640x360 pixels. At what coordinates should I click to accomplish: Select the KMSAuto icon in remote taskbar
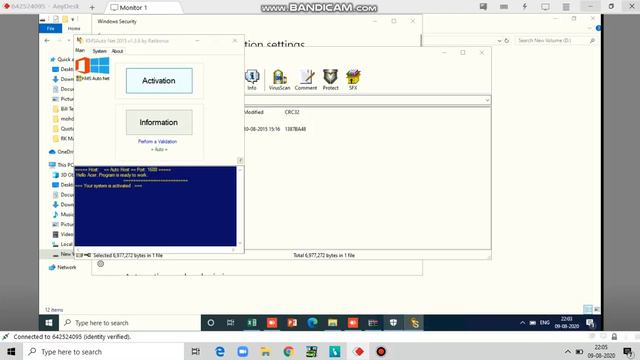[x=414, y=323]
